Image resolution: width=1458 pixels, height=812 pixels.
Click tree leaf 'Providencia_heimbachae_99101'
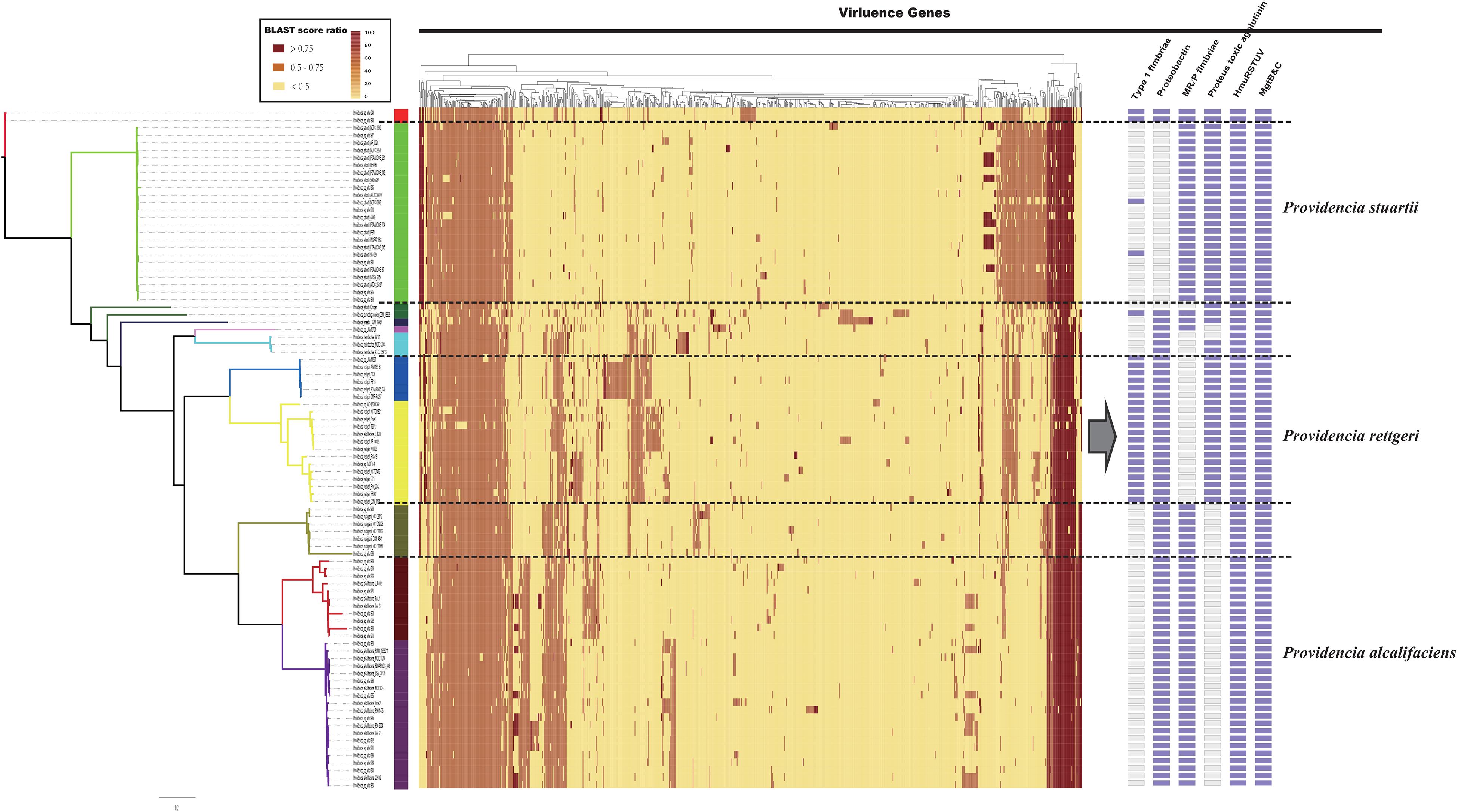pyautogui.click(x=367, y=337)
